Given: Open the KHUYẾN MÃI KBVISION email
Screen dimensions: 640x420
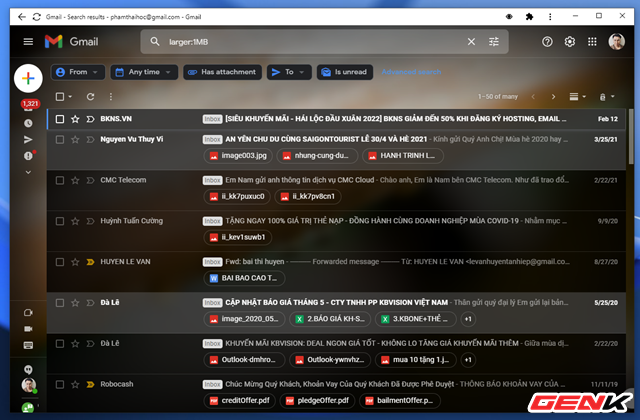Looking at the screenshot, I should pyautogui.click(x=336, y=353).
